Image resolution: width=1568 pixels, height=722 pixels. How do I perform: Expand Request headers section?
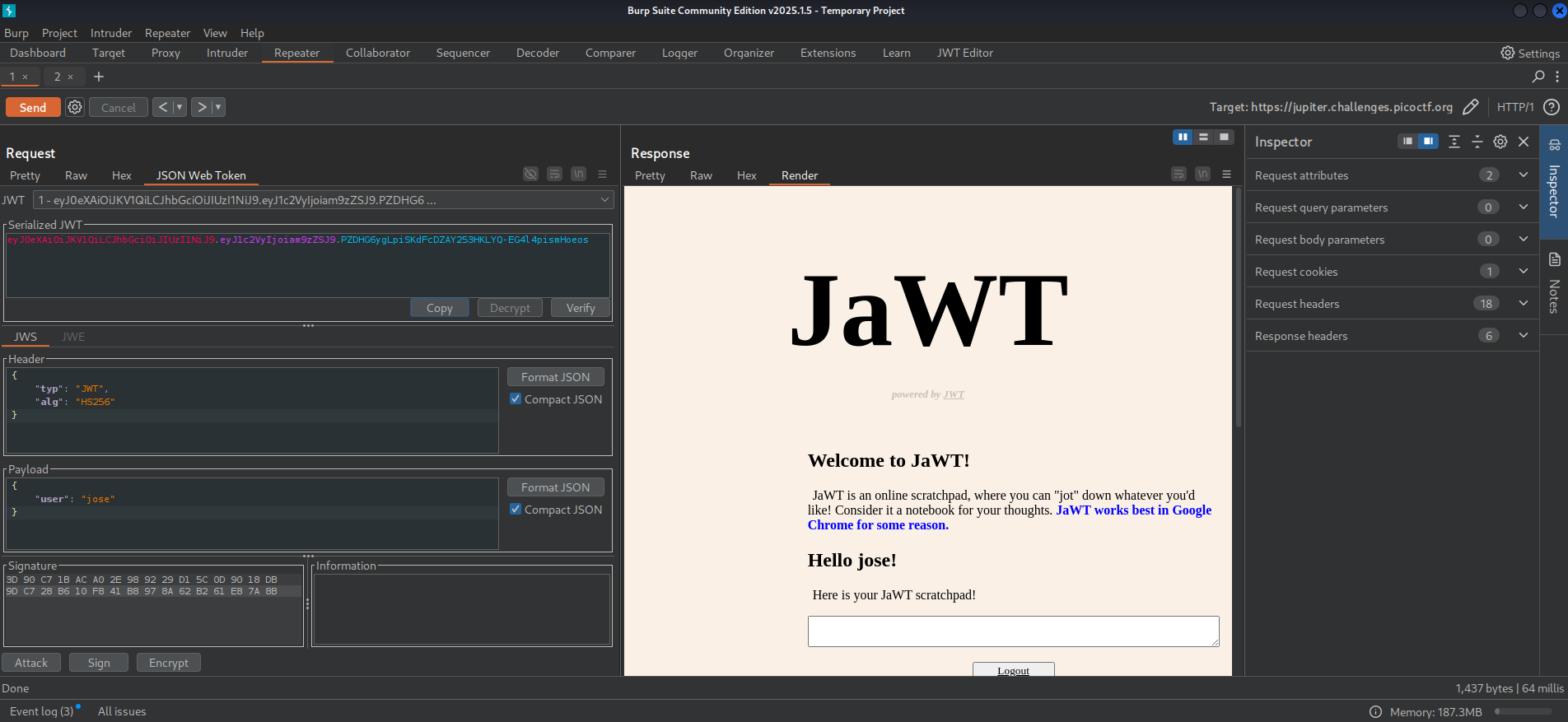pyautogui.click(x=1524, y=303)
